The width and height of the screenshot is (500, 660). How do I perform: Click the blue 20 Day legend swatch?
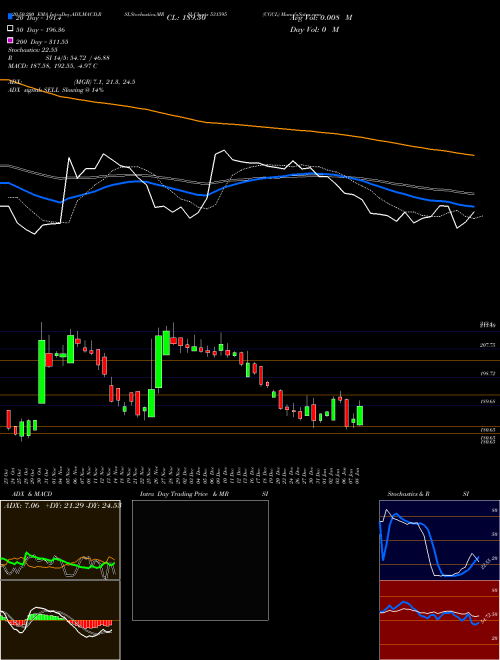(11, 16)
